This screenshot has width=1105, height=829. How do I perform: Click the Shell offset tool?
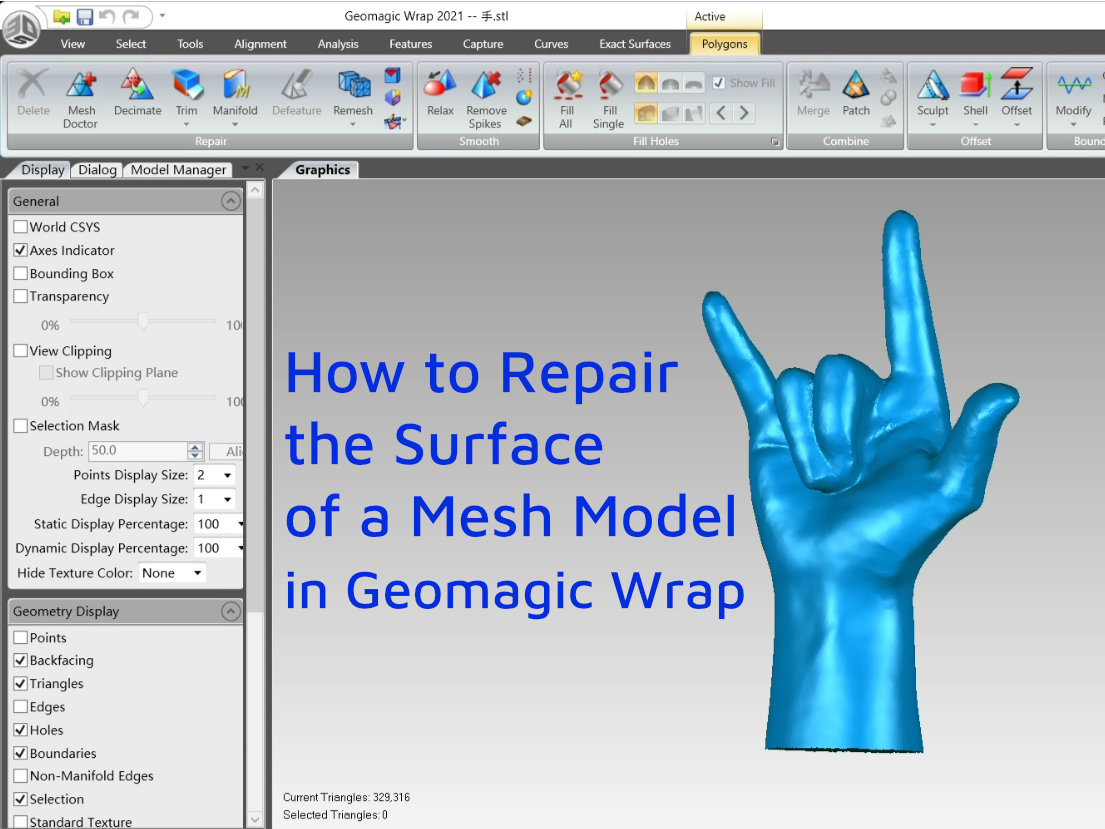[x=975, y=87]
